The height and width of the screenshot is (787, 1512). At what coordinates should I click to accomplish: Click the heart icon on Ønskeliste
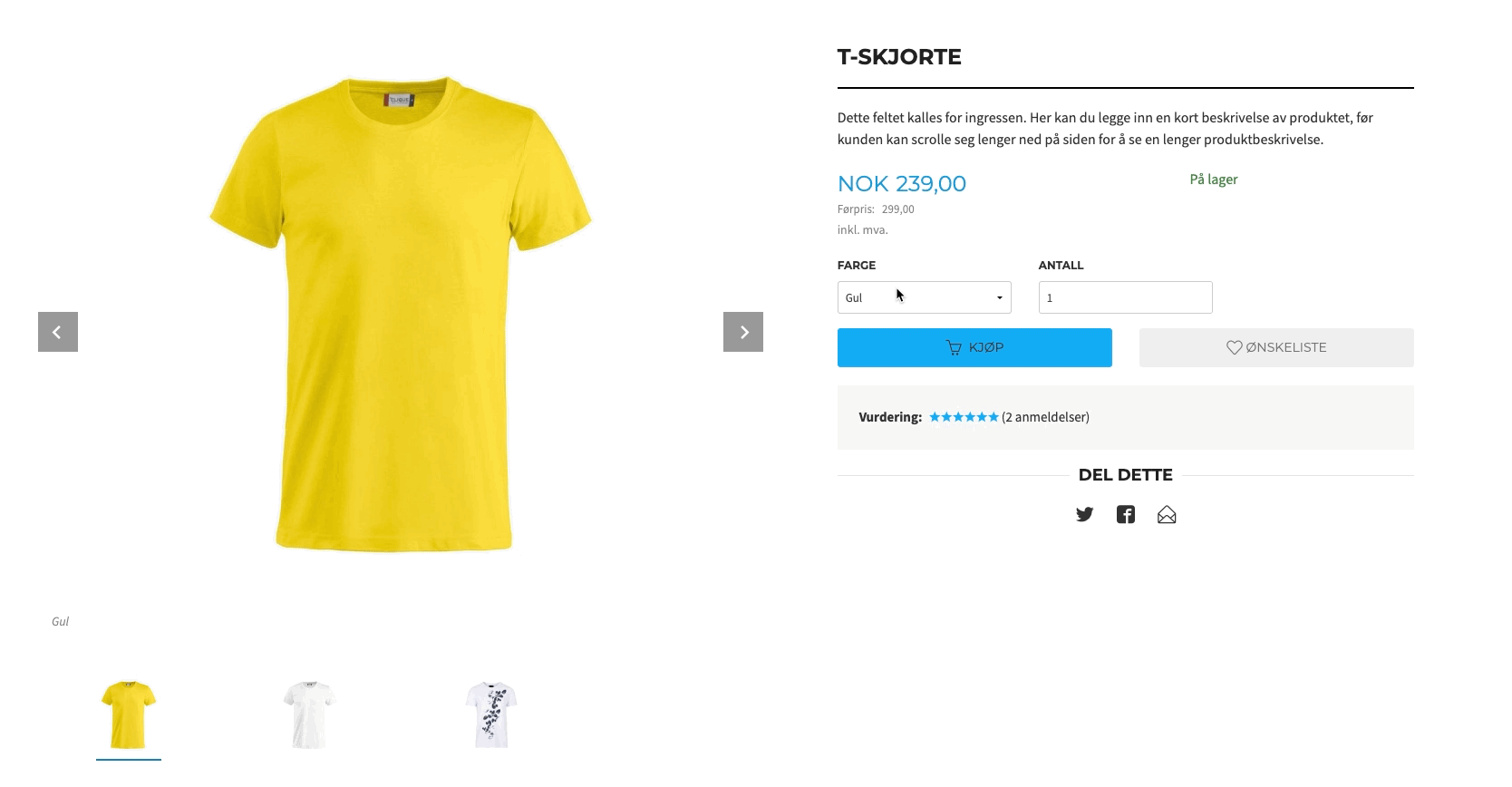click(x=1234, y=347)
